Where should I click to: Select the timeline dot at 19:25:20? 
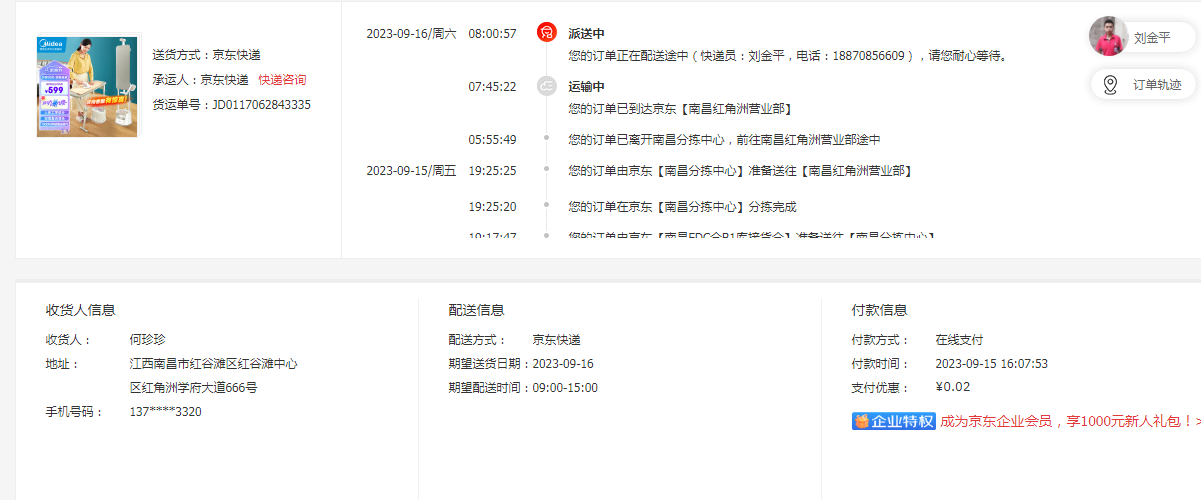pos(546,205)
